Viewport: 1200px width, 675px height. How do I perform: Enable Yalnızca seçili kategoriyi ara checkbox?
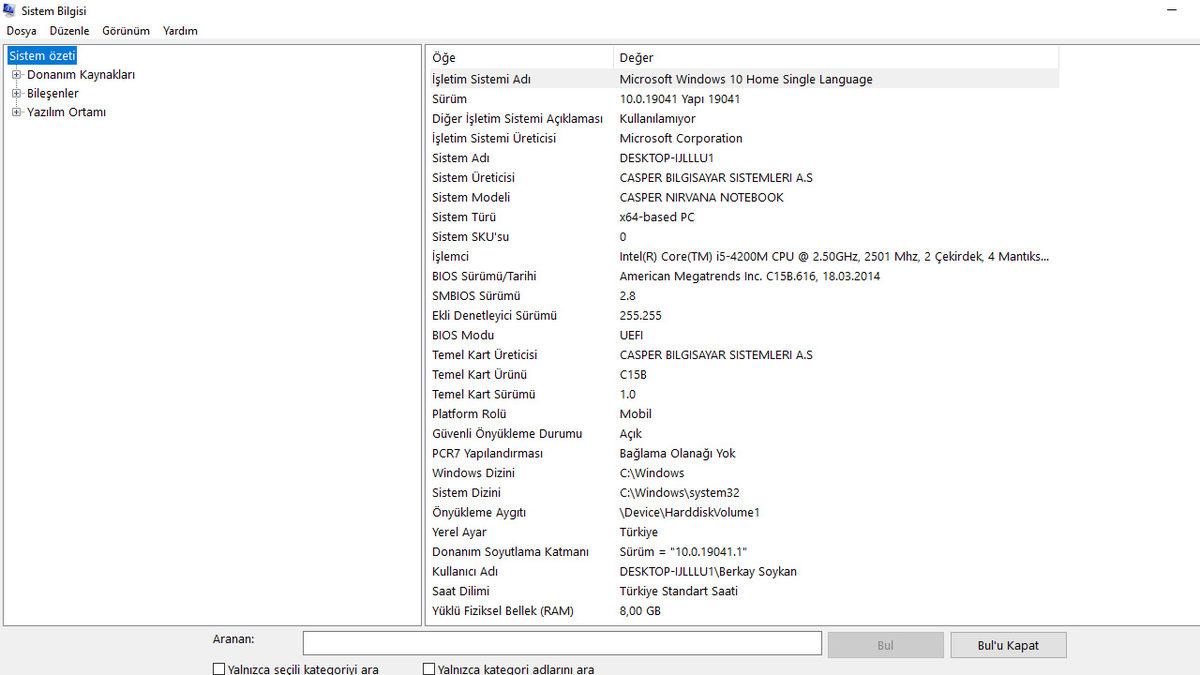(x=219, y=669)
